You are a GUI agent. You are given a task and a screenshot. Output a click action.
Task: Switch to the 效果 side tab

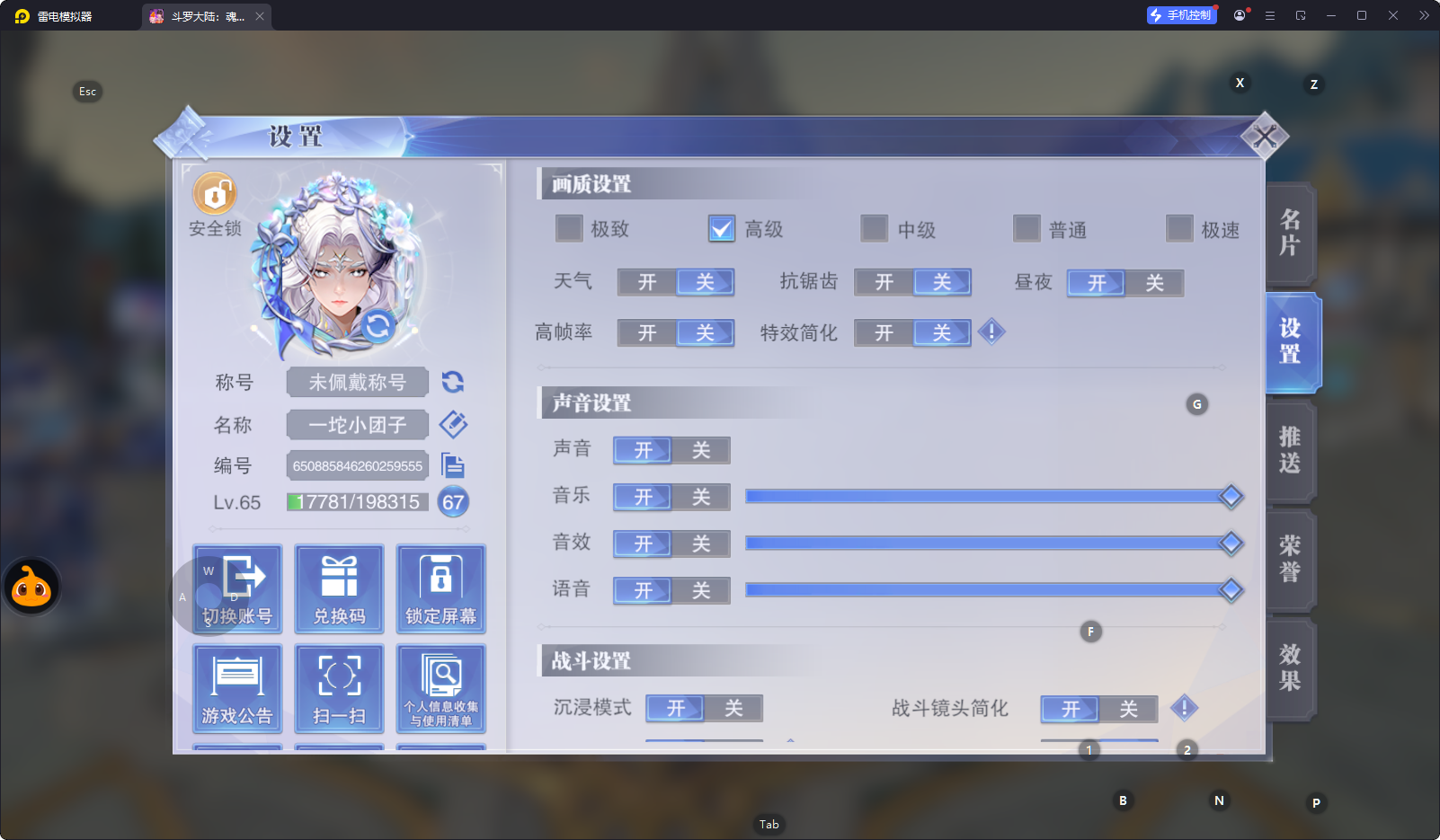point(1291,668)
